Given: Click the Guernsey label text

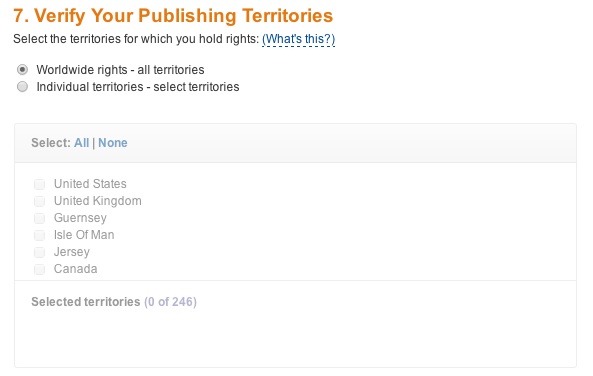Looking at the screenshot, I should coord(80,218).
